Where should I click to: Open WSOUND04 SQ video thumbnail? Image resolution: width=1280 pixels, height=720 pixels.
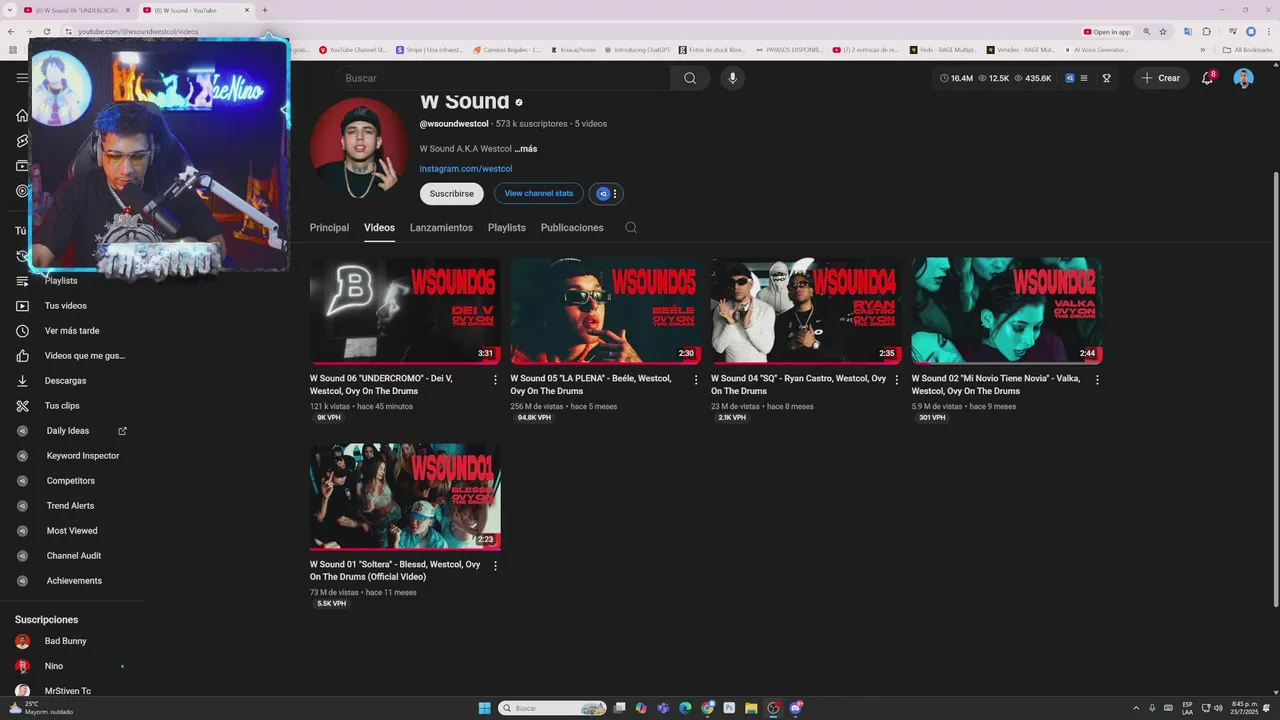(x=806, y=311)
